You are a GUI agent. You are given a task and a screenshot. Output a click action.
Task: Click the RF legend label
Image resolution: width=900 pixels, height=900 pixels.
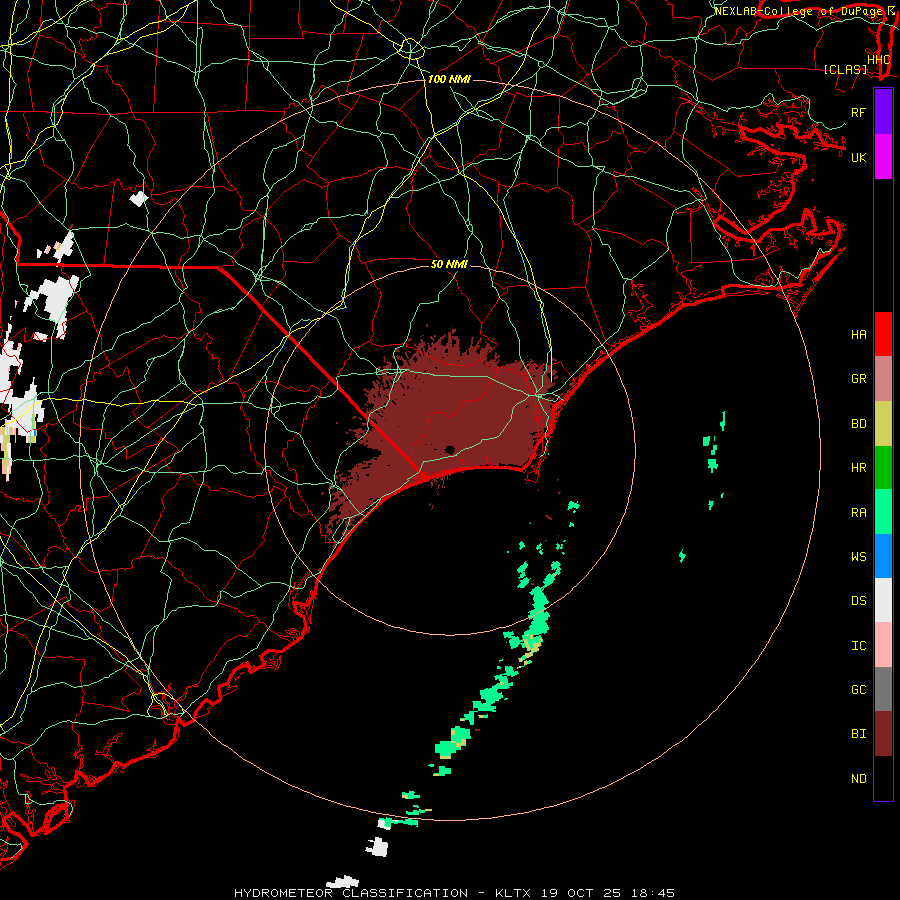point(858,112)
